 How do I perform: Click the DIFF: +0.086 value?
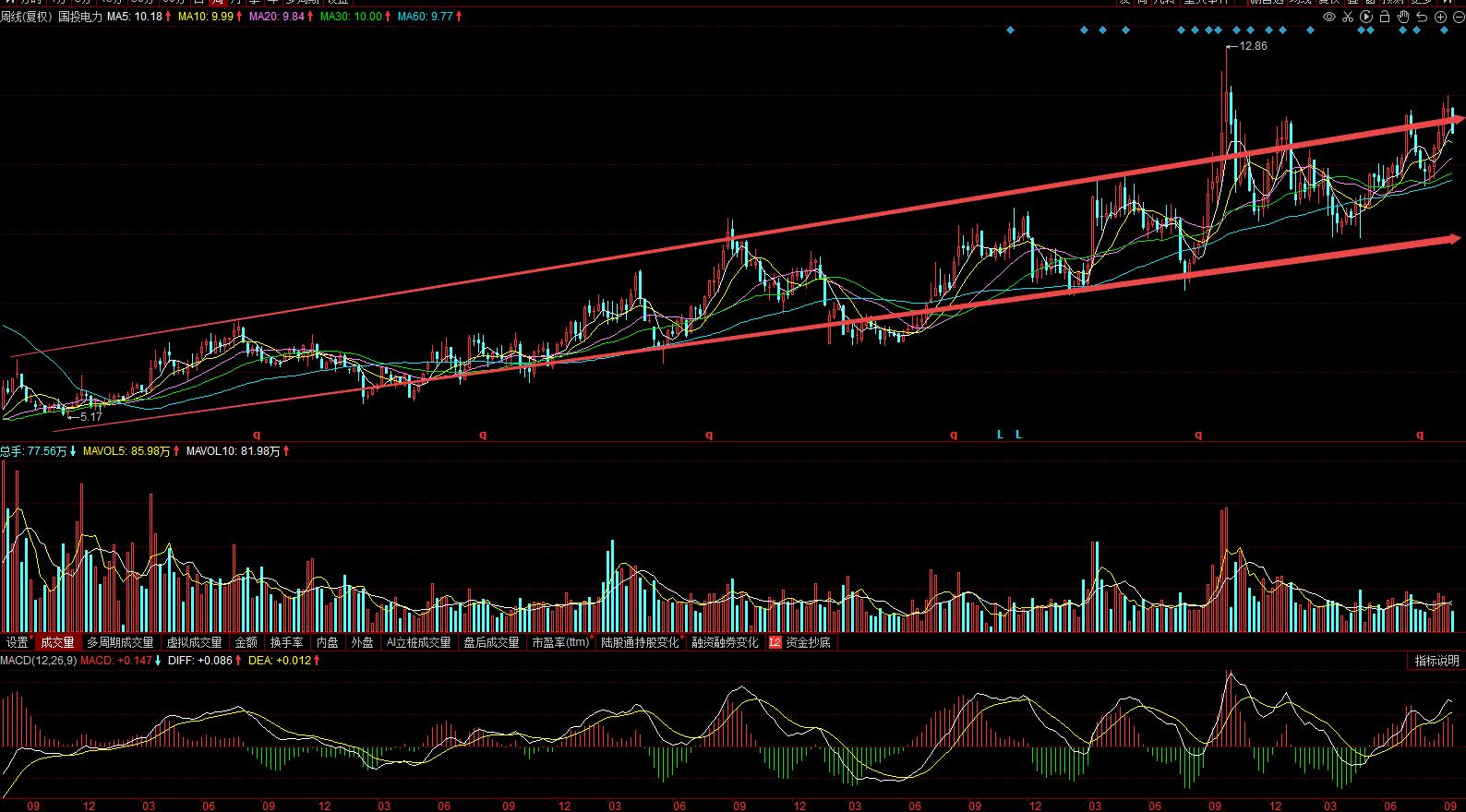pyautogui.click(x=200, y=661)
